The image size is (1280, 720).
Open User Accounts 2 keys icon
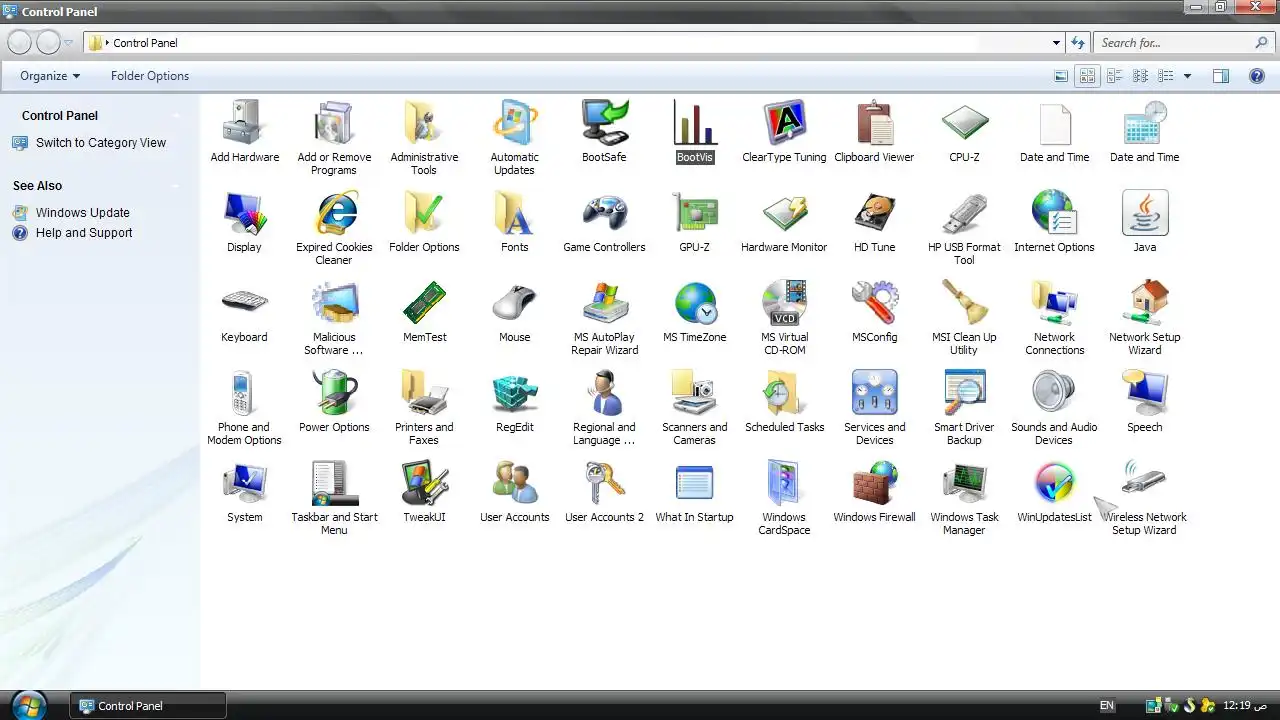click(604, 492)
